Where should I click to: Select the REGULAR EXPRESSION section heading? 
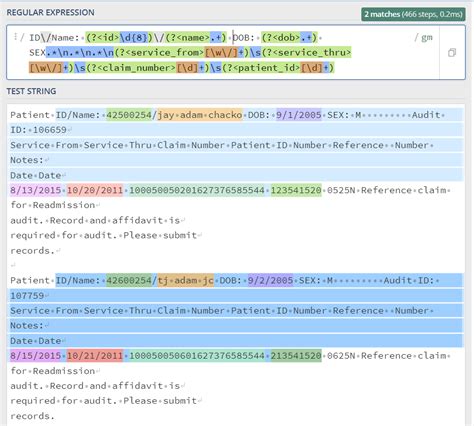click(x=50, y=13)
